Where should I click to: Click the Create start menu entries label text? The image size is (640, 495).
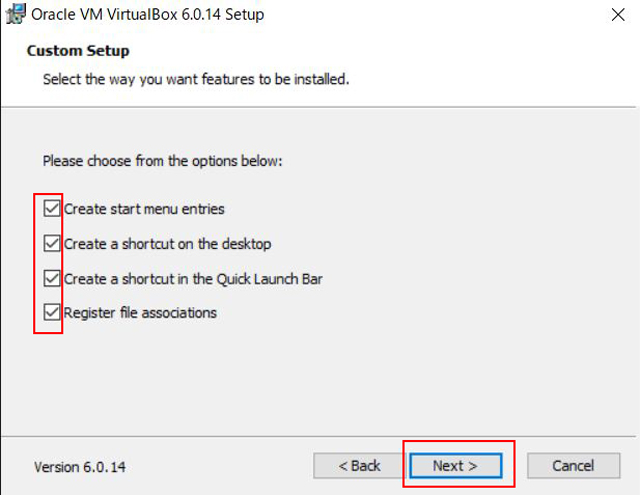[144, 209]
